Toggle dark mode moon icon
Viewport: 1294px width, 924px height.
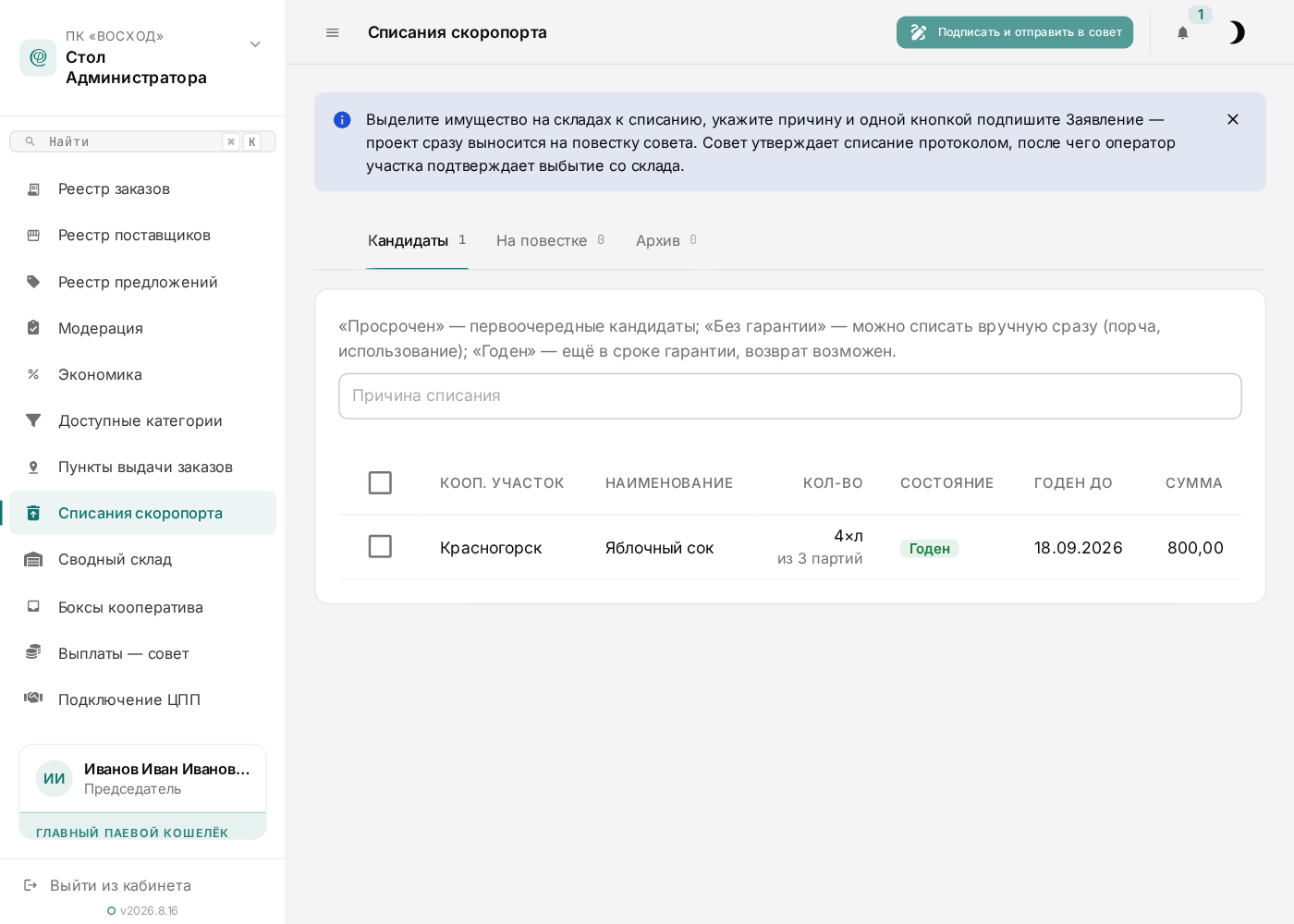(x=1236, y=32)
